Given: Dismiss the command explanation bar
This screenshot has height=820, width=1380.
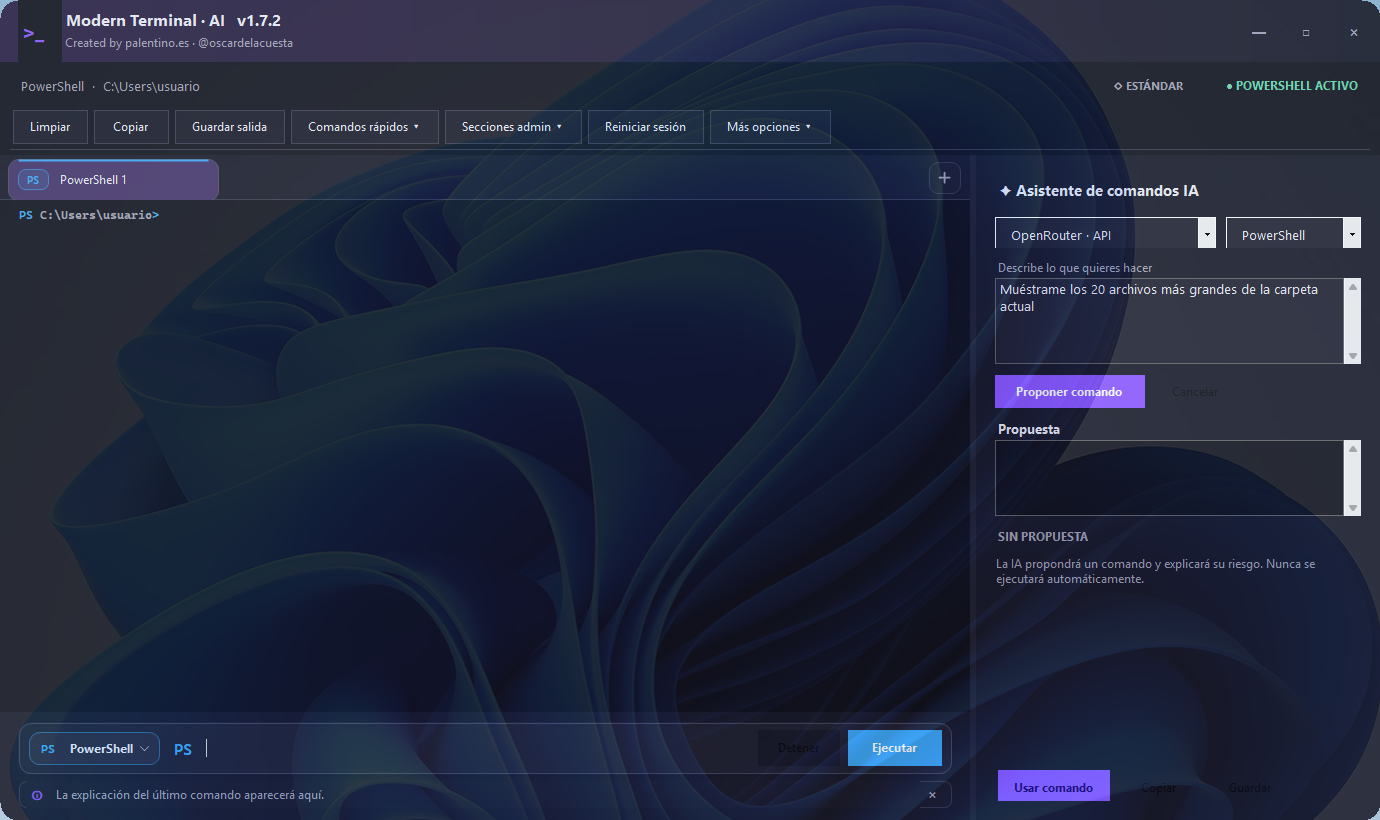Looking at the screenshot, I should click(x=932, y=795).
